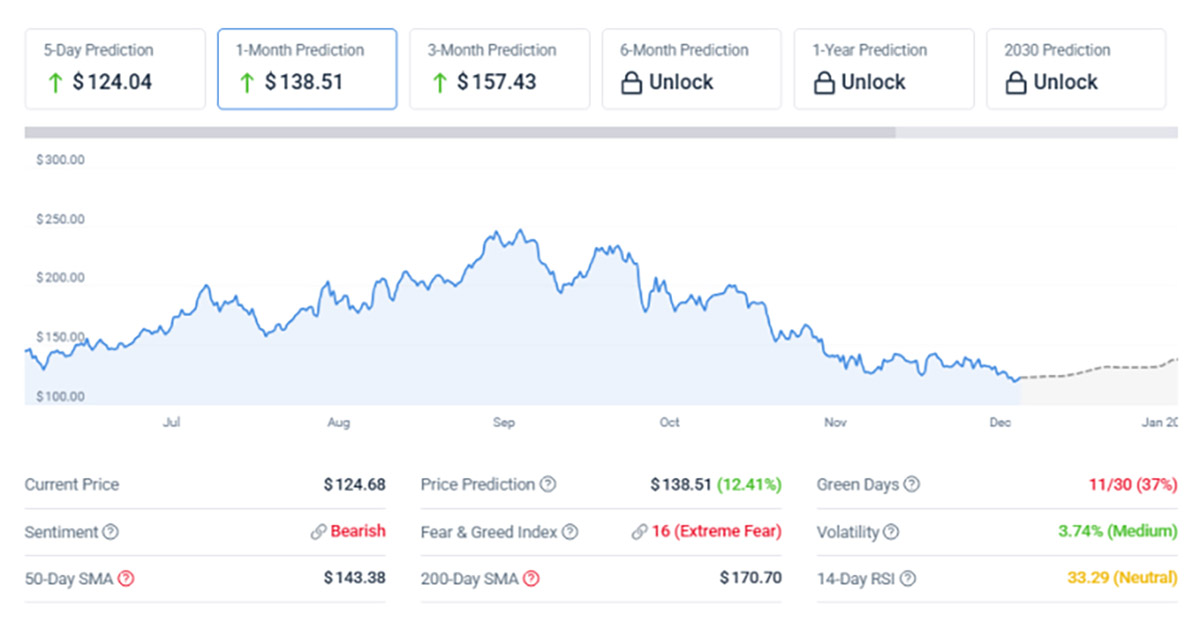
Task: Open the Volatility help icon
Action: coord(891,532)
